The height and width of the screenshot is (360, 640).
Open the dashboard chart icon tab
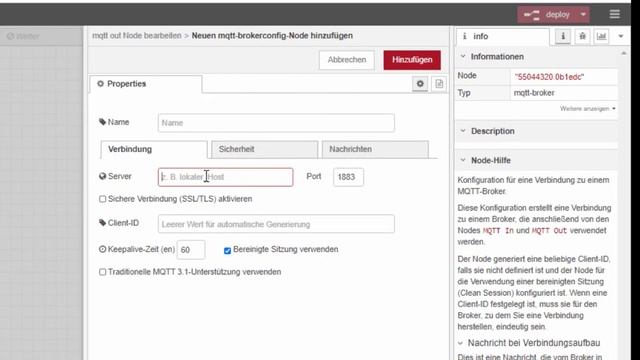(x=601, y=36)
